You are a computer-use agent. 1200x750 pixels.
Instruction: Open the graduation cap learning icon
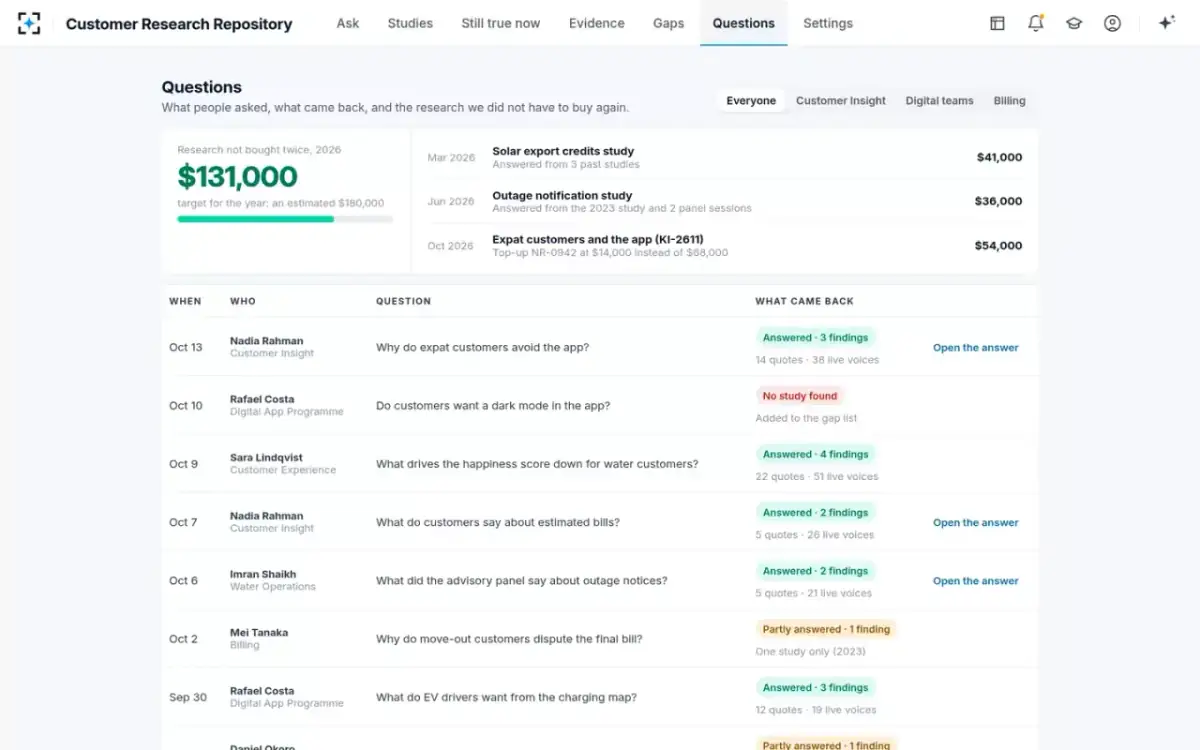pos(1074,23)
